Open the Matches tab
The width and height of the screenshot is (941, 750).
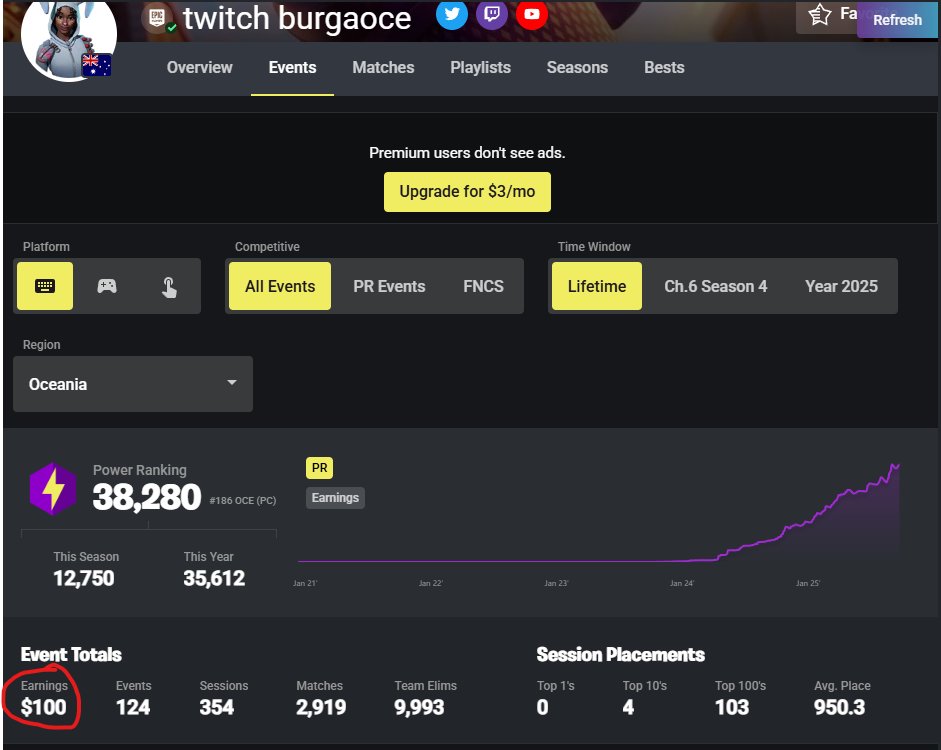[383, 67]
